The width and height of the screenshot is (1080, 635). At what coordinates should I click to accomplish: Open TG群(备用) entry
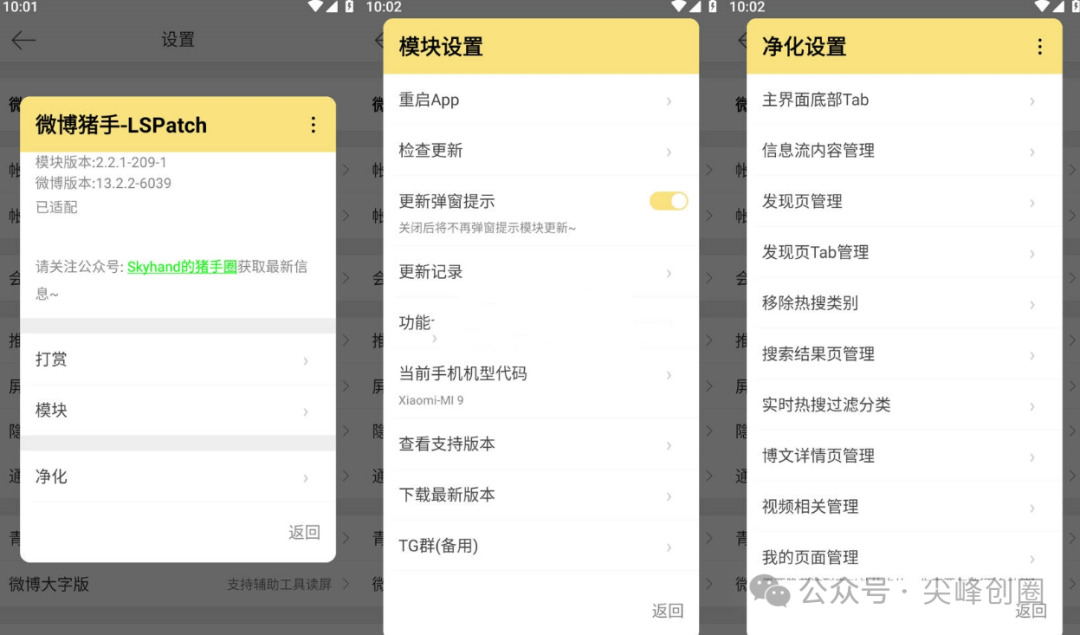[x=541, y=546]
